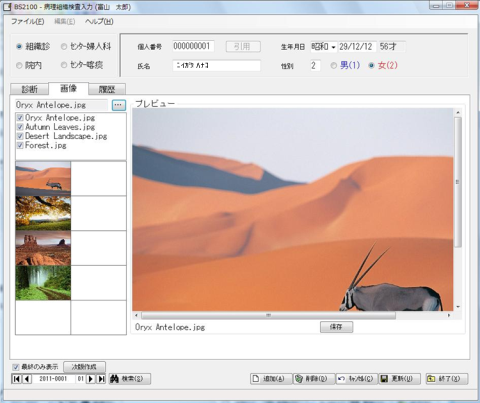Select the desert landscape buttes thumbnail
The width and height of the screenshot is (480, 403).
pos(43,248)
